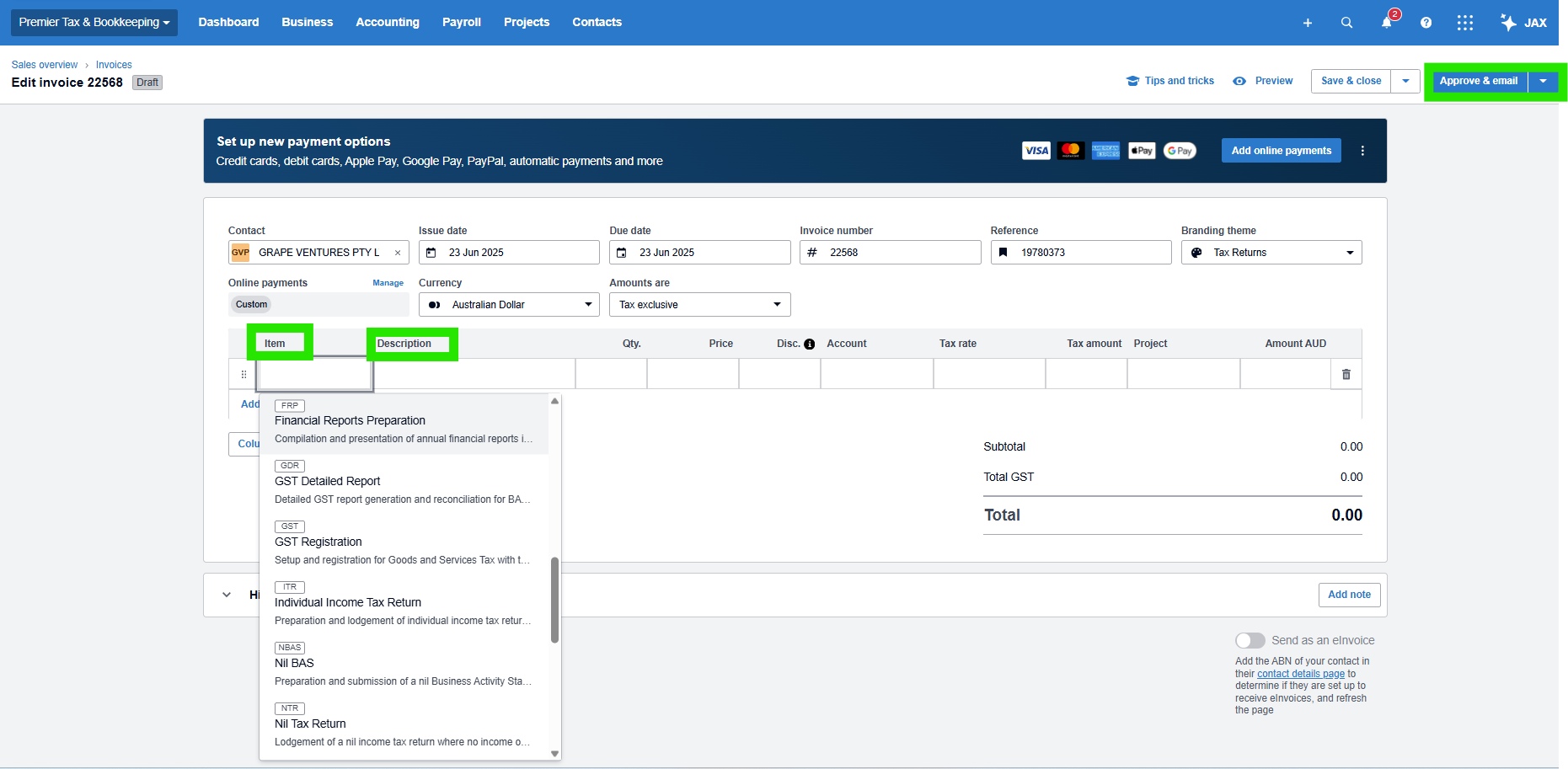This screenshot has width=1568, height=769.
Task: Click the plus icon to create new
Action: coord(1307,23)
